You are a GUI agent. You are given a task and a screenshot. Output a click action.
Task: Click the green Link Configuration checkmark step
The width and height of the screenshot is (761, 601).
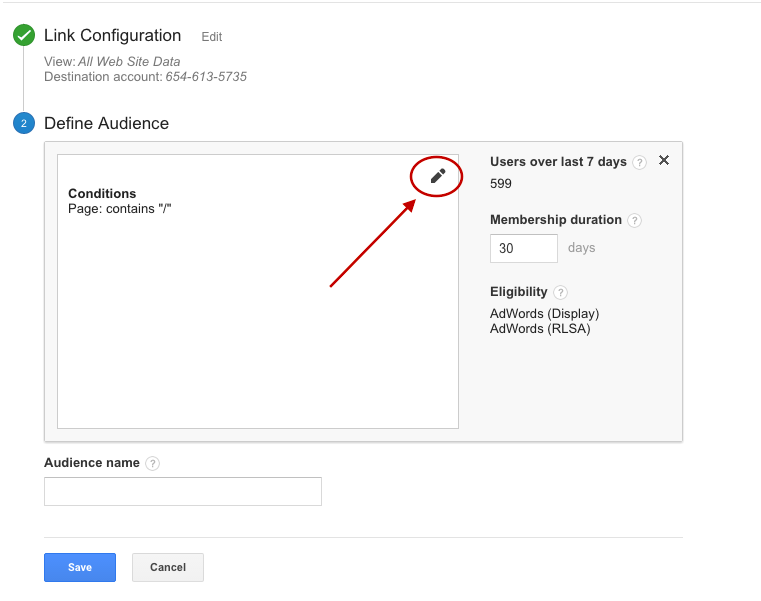(x=24, y=35)
